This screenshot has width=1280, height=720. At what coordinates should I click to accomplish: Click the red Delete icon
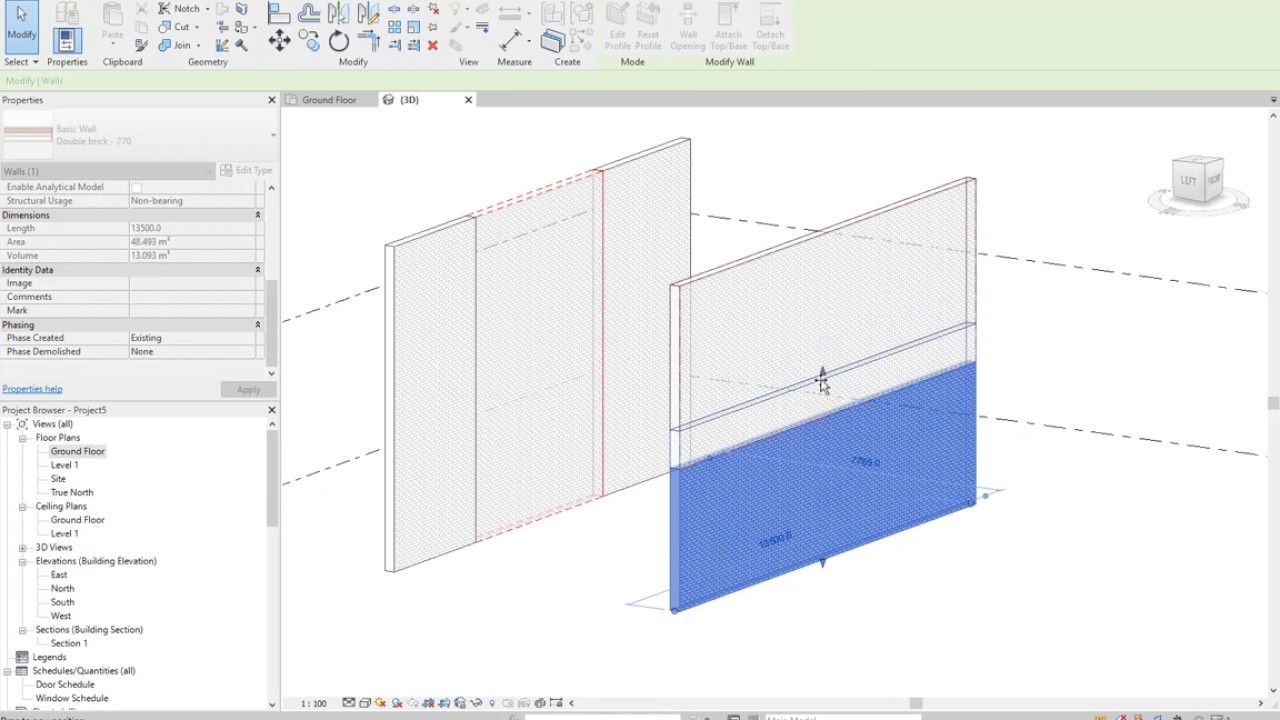tap(432, 45)
